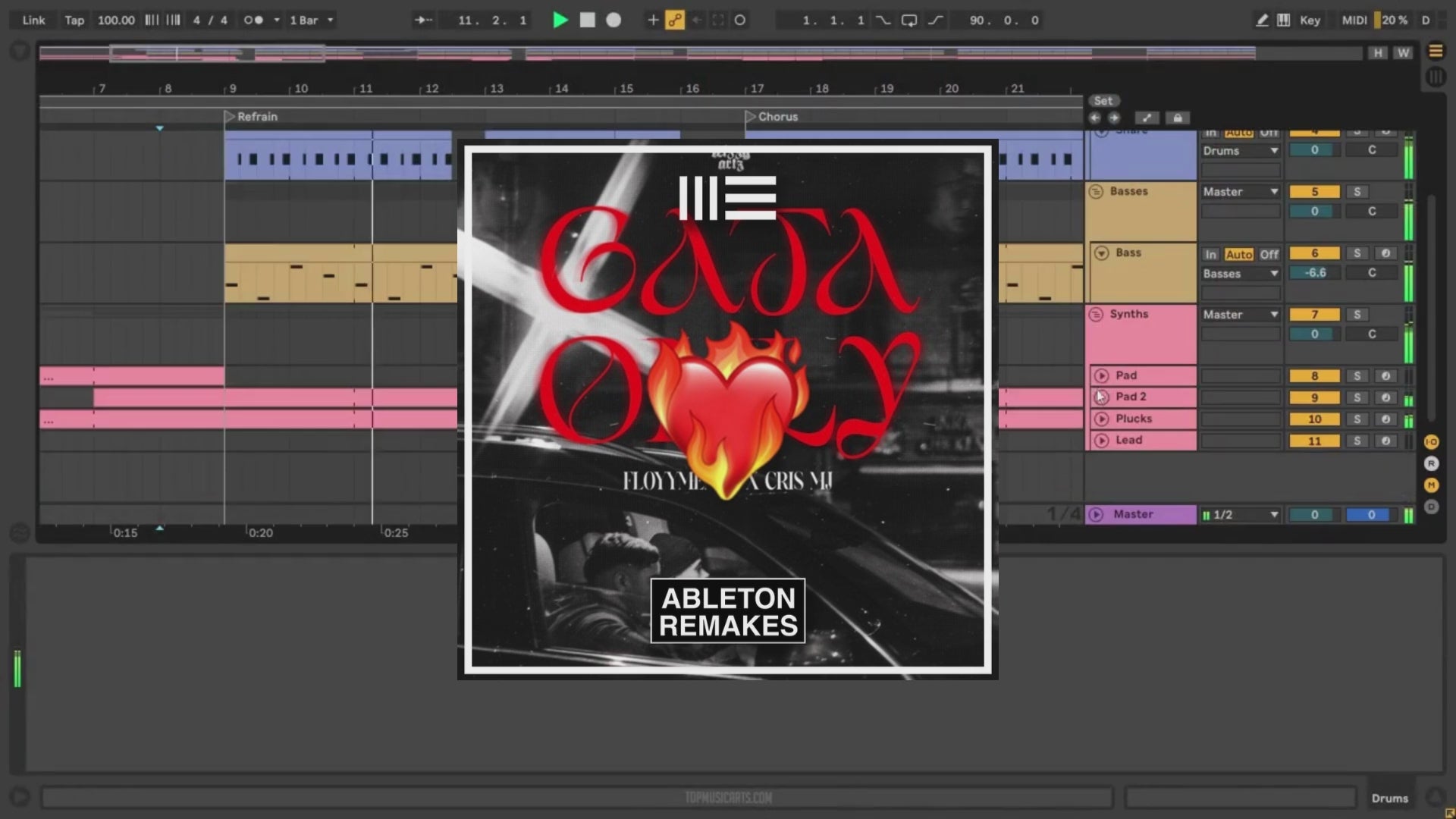Toggle the Lock Envelopes icon

click(1178, 118)
